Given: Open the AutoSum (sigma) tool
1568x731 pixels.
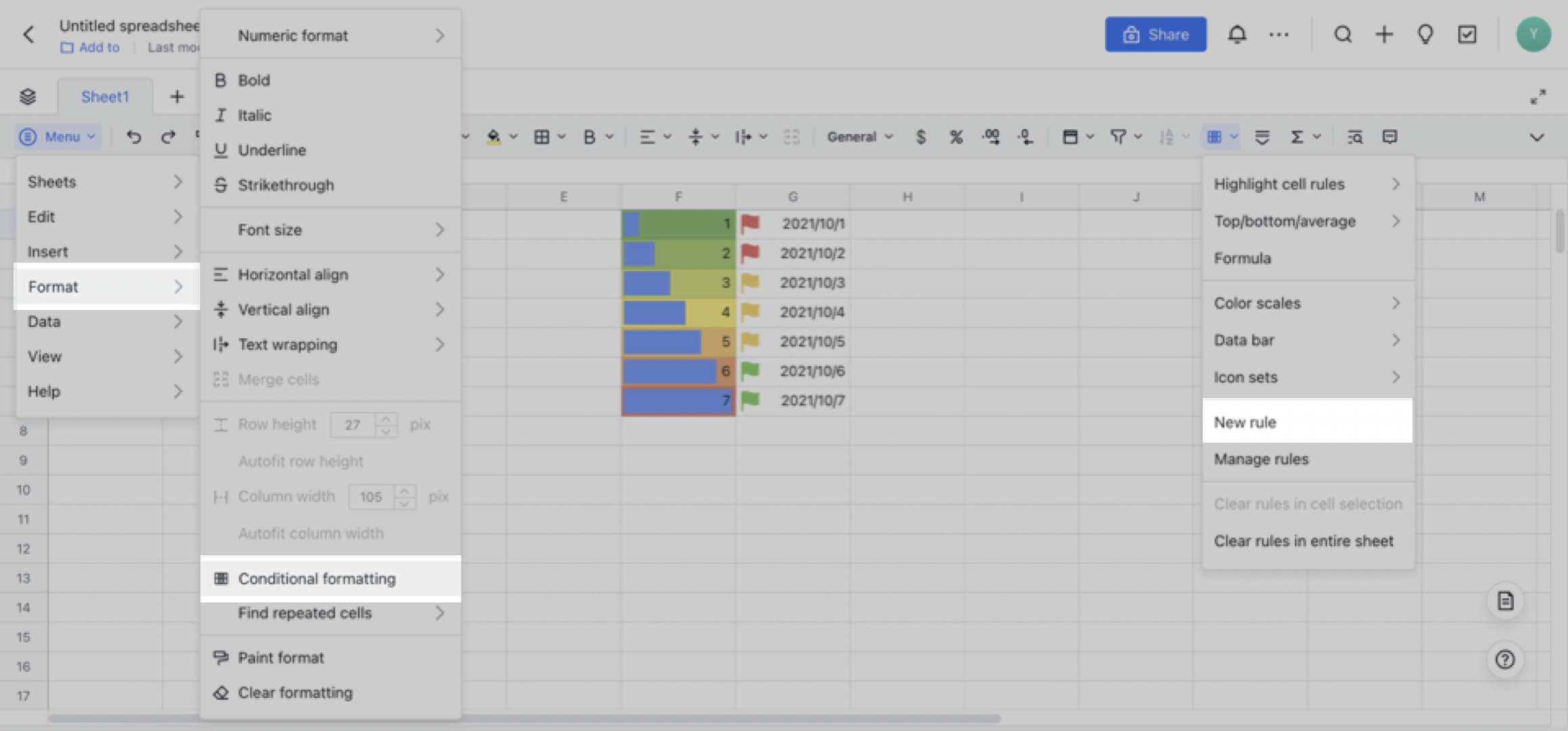Looking at the screenshot, I should pyautogui.click(x=1295, y=137).
